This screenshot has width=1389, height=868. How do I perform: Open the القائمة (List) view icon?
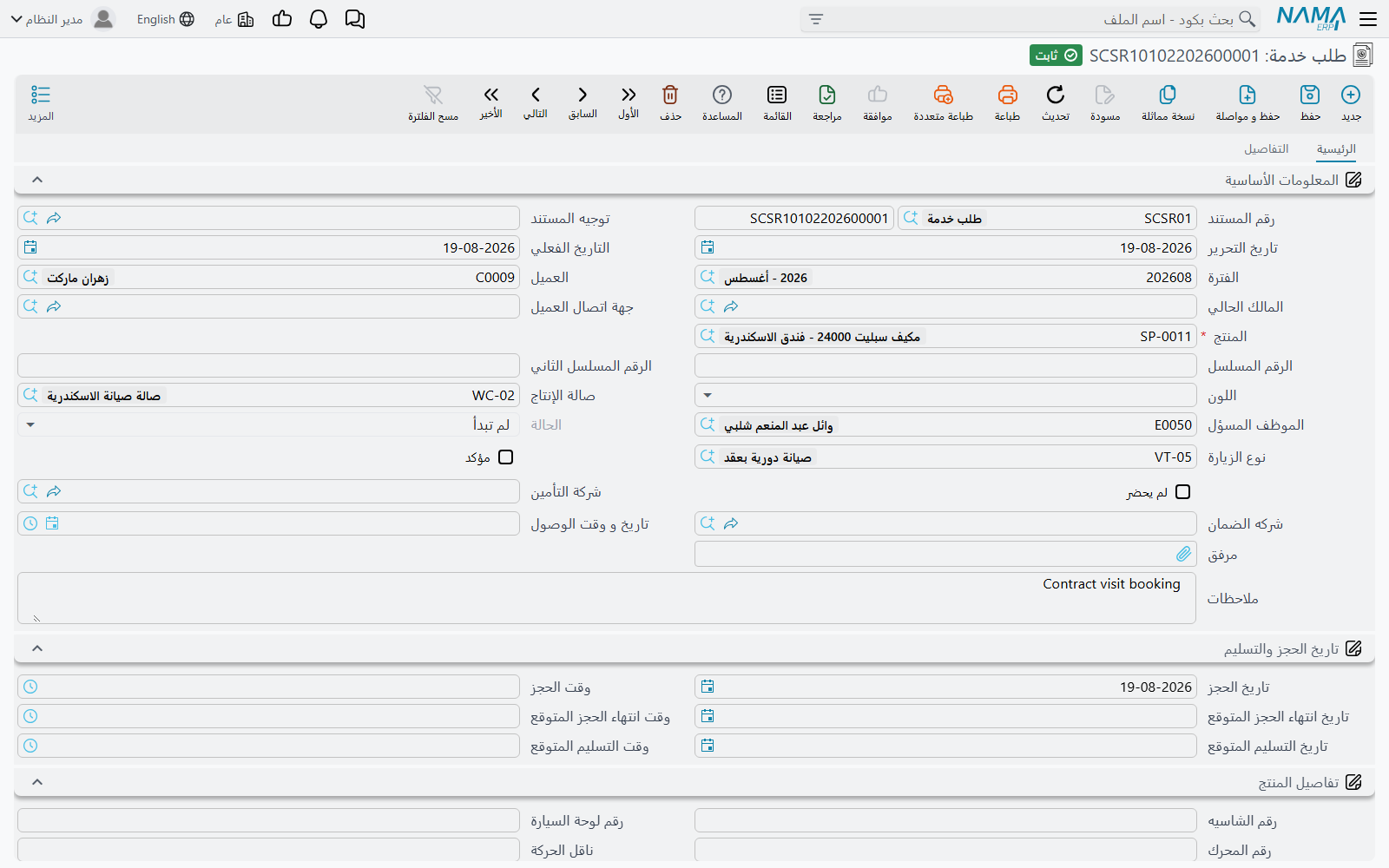point(777,95)
